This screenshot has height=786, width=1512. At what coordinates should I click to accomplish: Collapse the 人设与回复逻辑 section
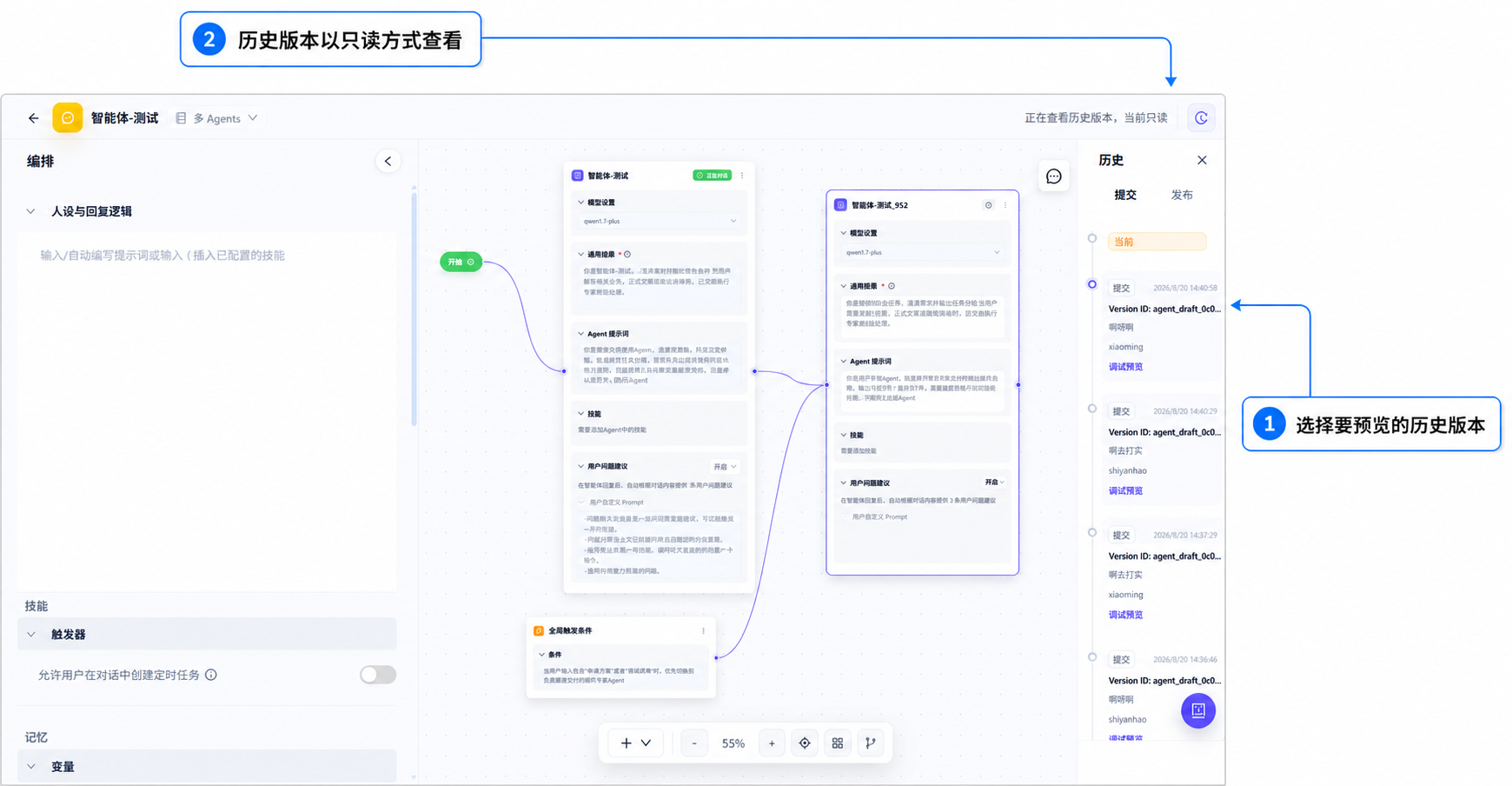pyautogui.click(x=31, y=211)
